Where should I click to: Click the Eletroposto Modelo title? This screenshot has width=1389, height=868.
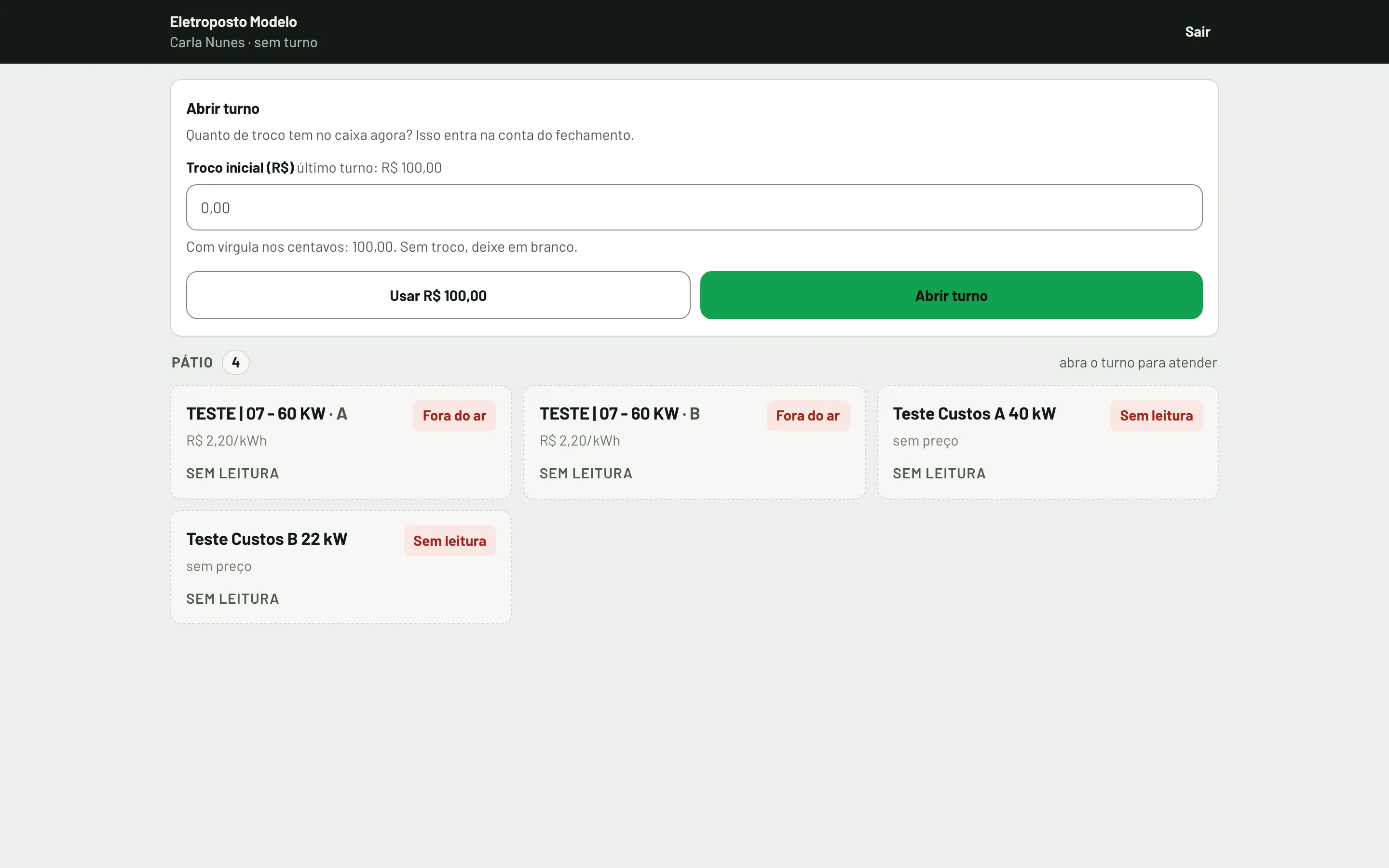233,22
